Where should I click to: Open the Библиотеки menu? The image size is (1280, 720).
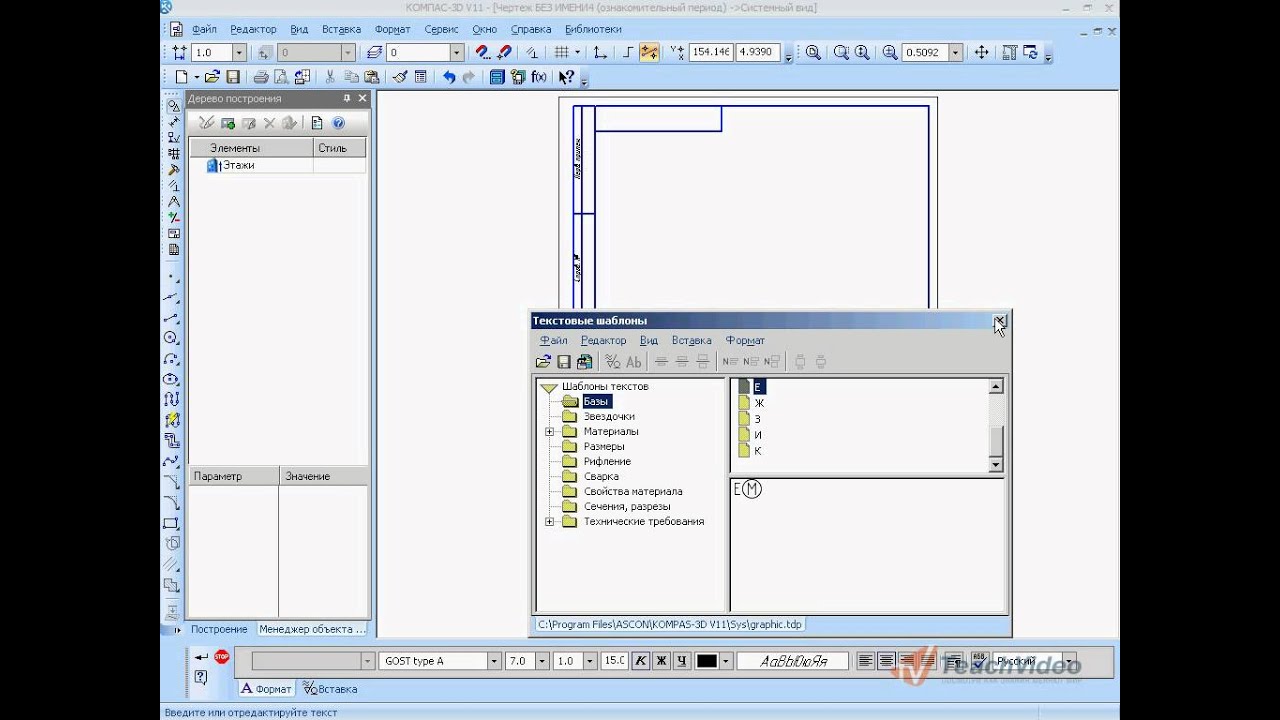coord(593,29)
